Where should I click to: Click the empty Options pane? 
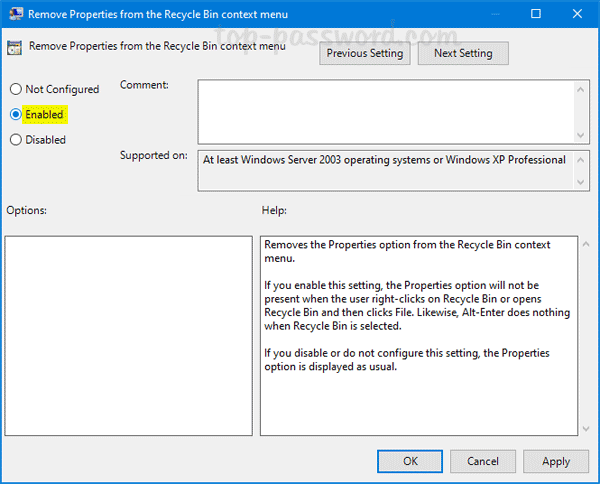(x=128, y=335)
